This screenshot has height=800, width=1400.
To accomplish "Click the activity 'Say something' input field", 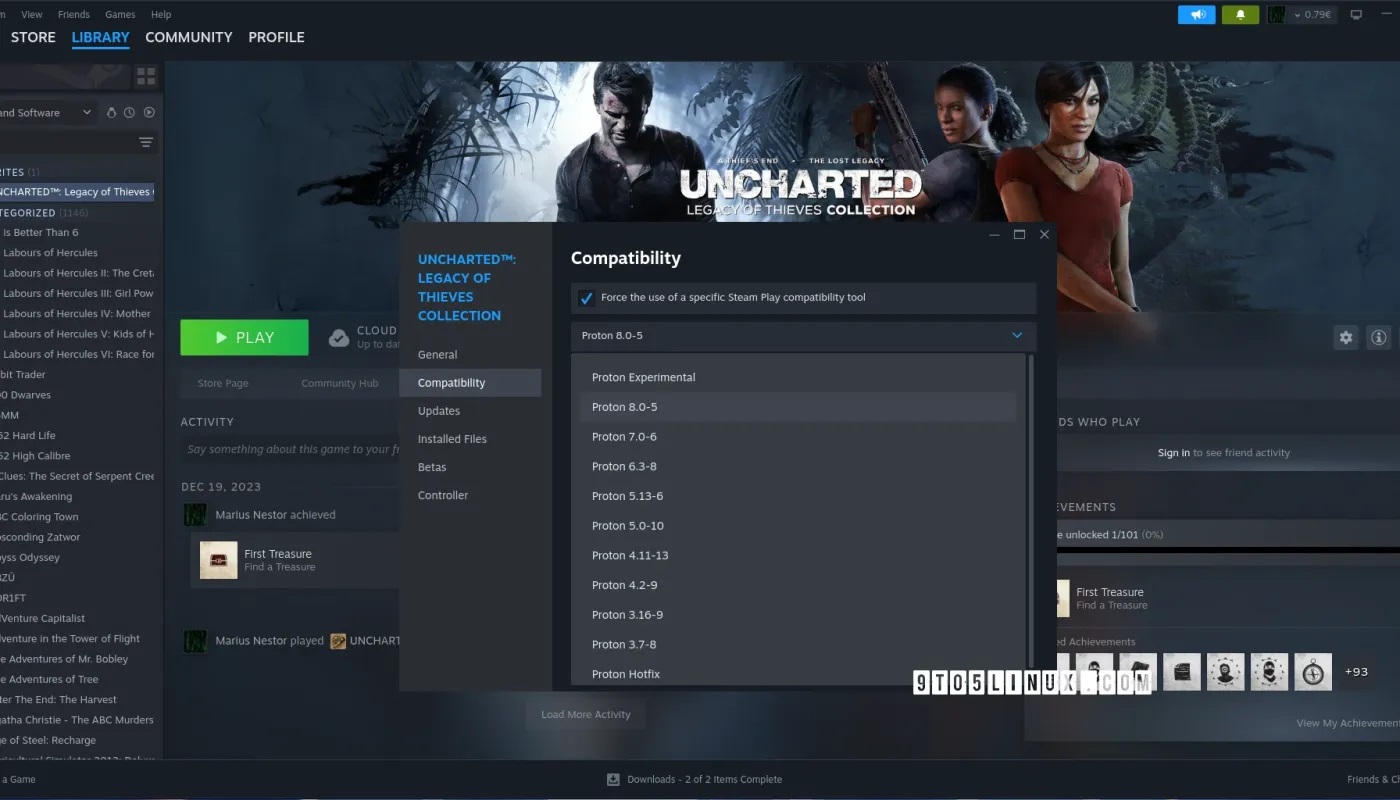I will tap(290, 450).
